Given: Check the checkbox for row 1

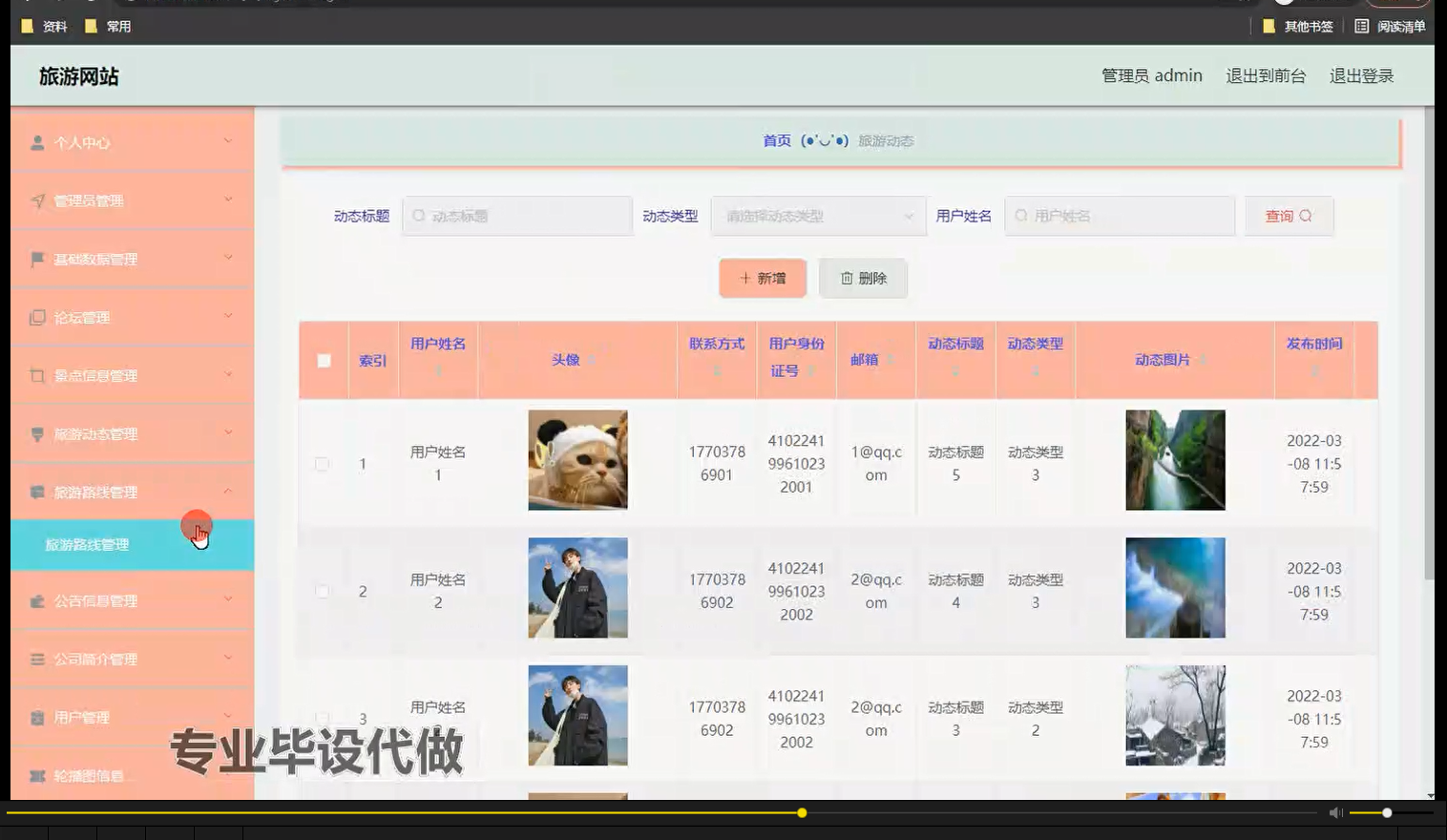Looking at the screenshot, I should [323, 463].
